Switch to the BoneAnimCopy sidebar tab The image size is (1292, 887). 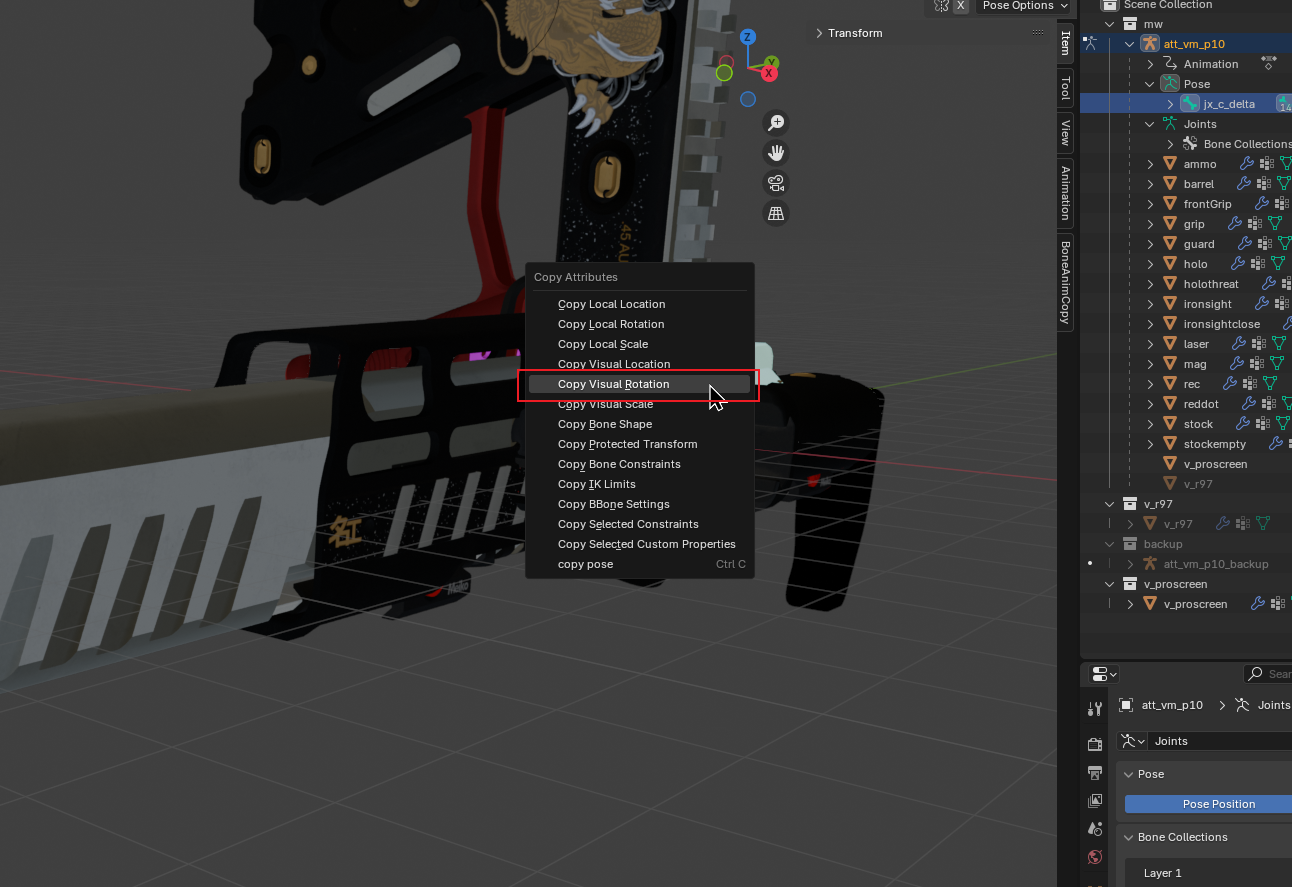[x=1065, y=283]
